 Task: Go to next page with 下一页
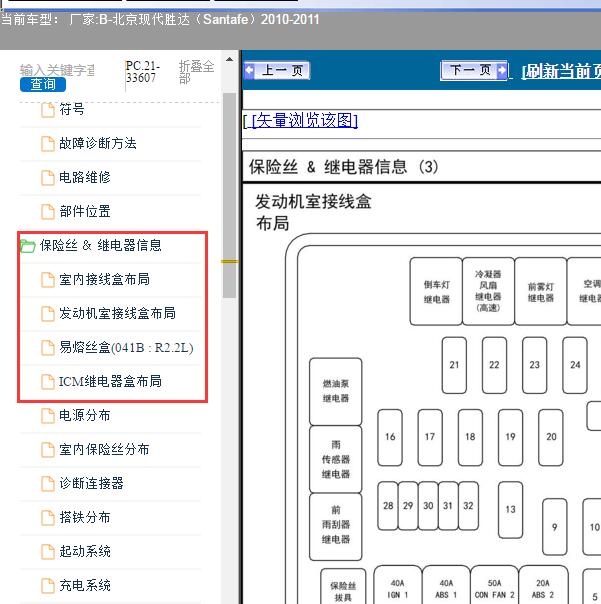point(474,71)
